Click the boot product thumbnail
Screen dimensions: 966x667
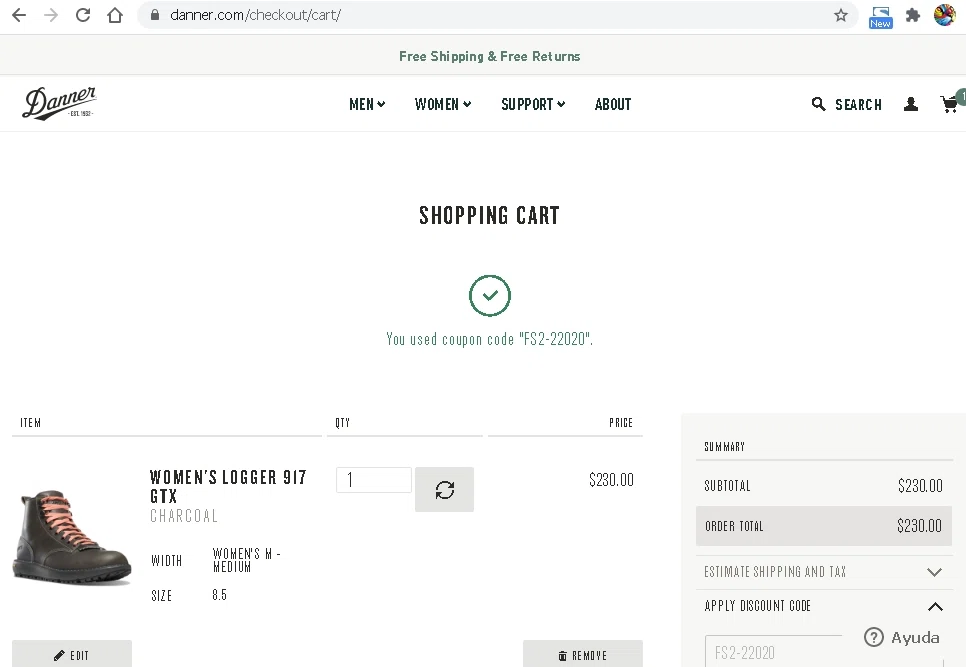[72, 537]
